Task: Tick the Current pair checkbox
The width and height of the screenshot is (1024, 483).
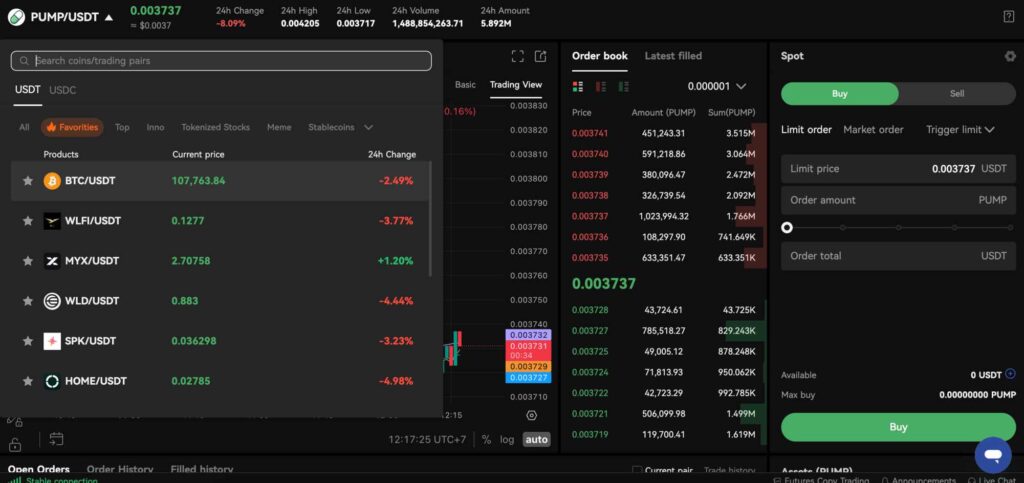Action: point(637,470)
